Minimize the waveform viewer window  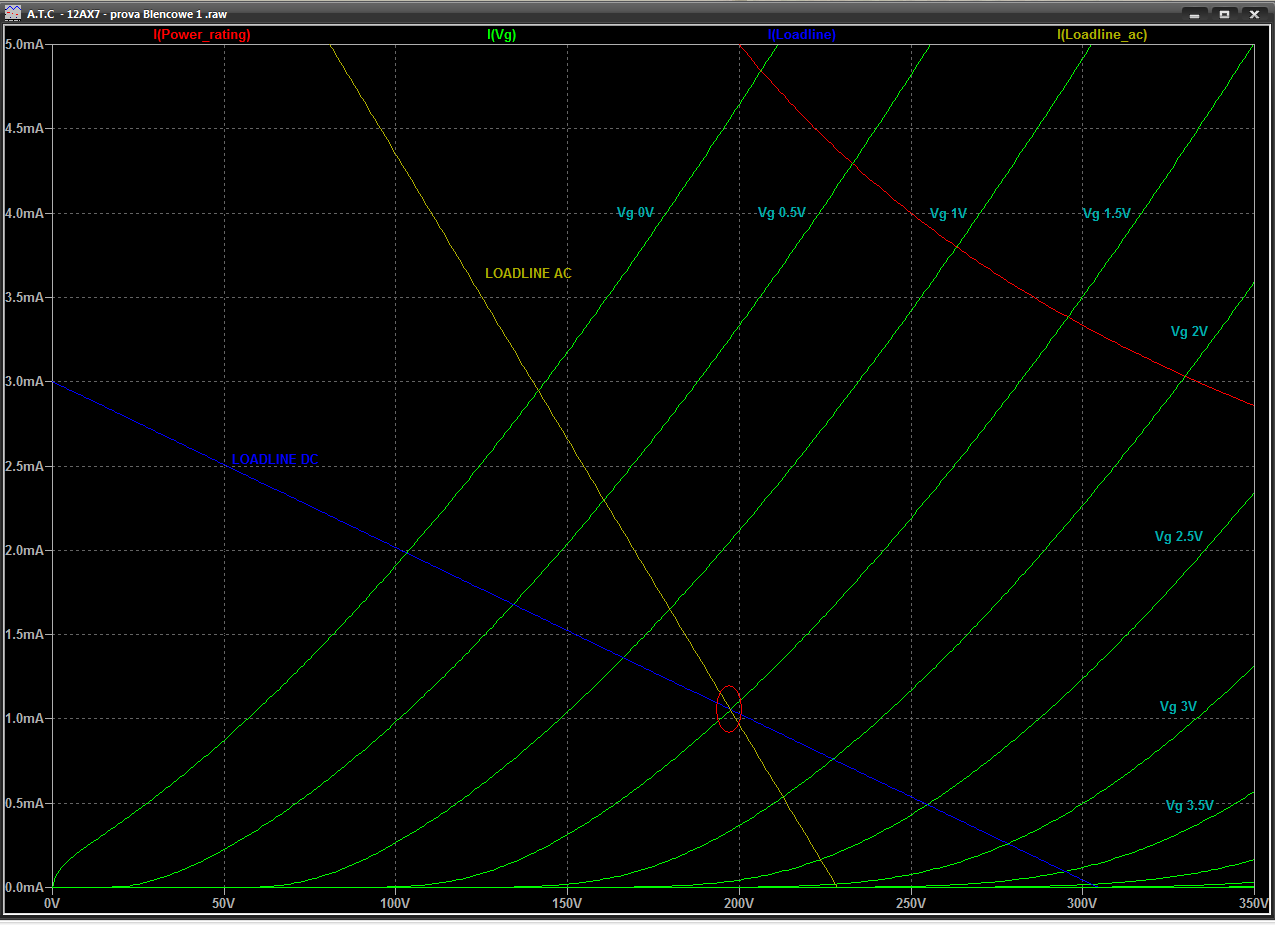1193,14
